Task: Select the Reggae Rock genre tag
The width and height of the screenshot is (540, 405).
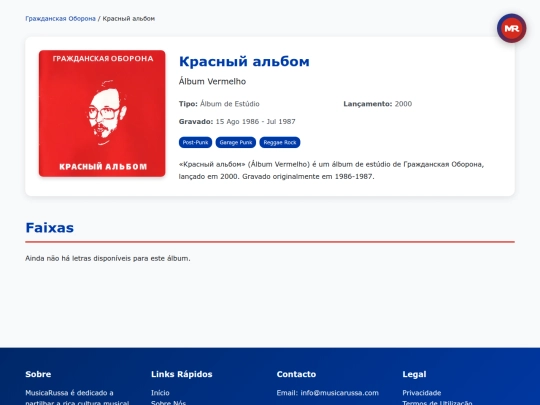Action: [280, 142]
